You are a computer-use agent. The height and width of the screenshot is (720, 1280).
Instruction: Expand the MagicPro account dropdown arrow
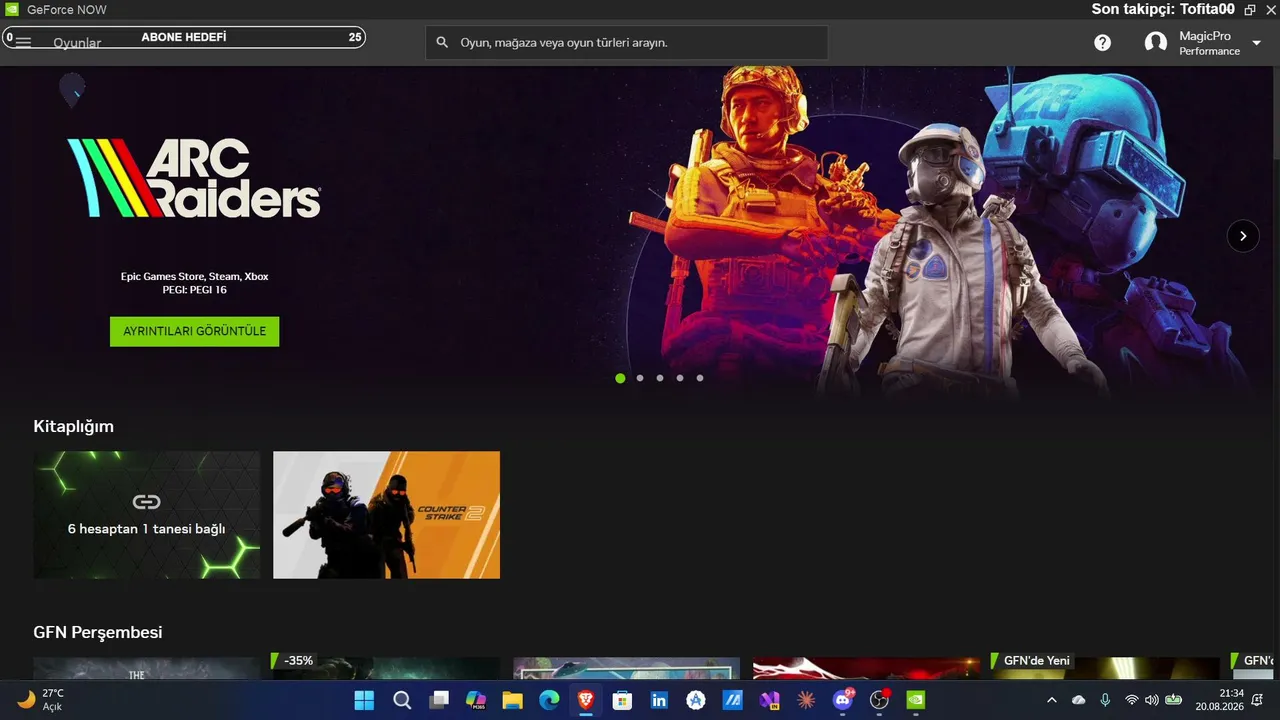pos(1257,43)
